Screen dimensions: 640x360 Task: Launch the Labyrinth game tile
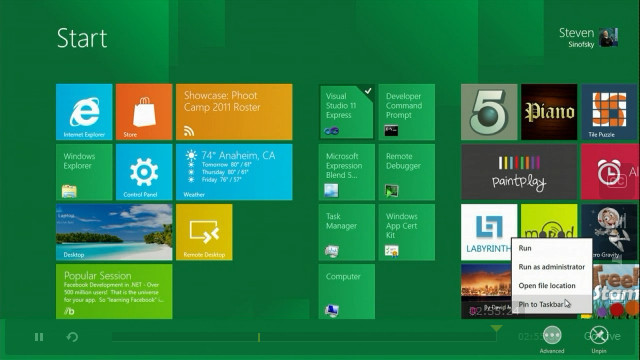(487, 232)
